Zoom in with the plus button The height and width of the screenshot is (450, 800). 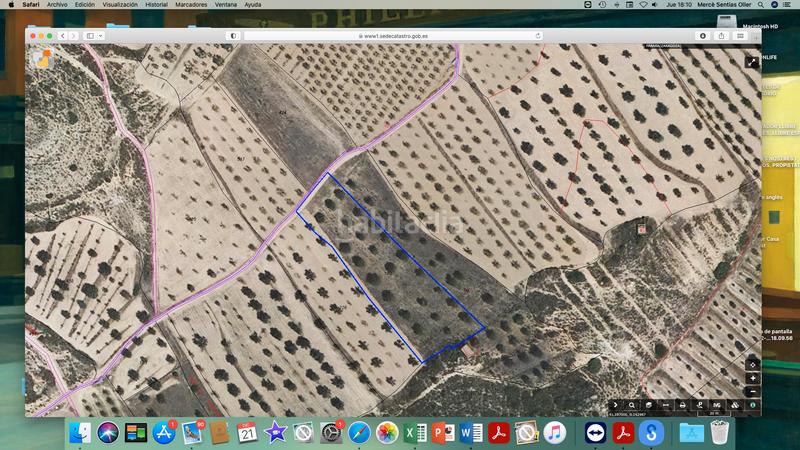(753, 378)
